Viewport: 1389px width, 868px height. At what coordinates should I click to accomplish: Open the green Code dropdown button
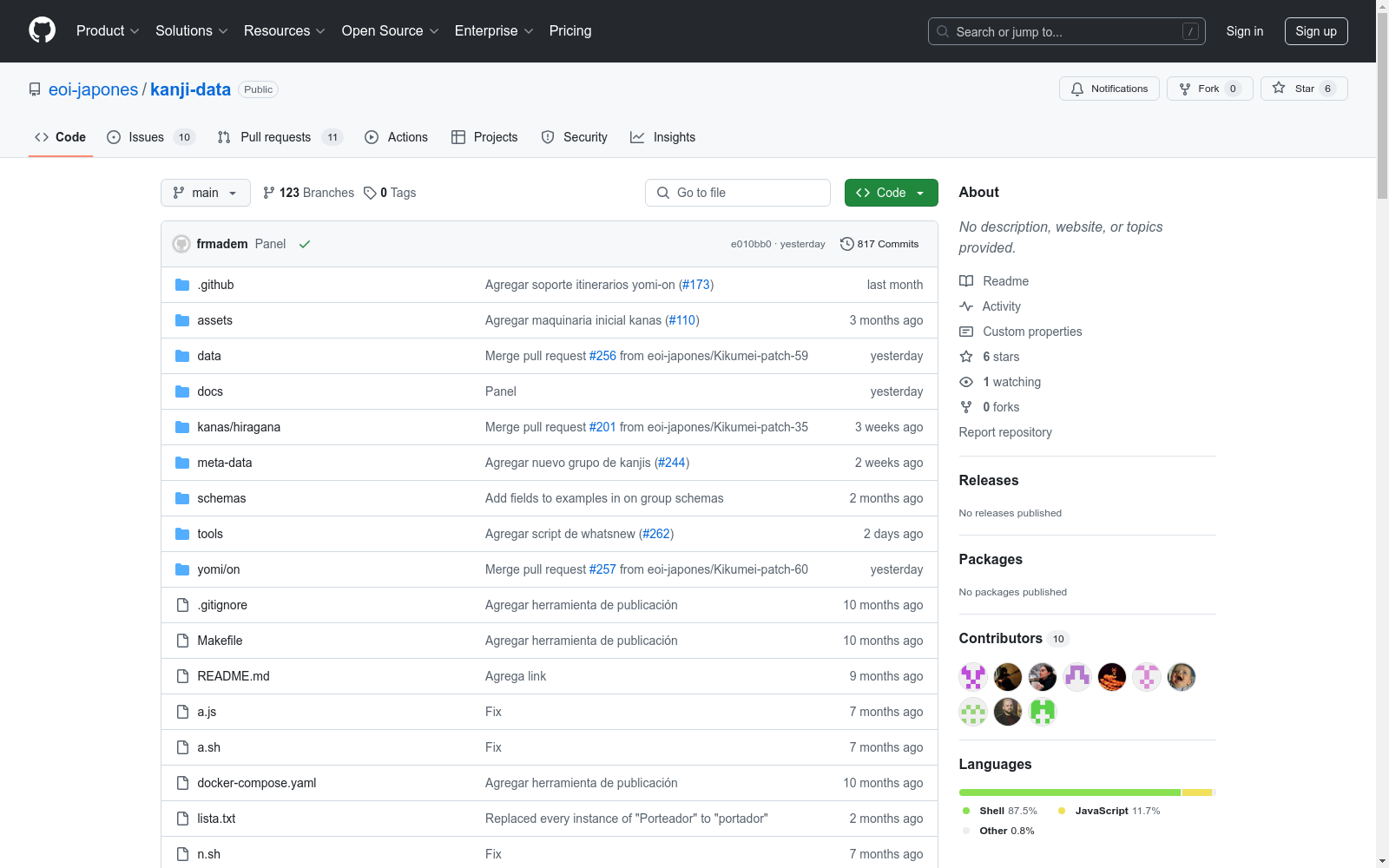[x=891, y=193]
